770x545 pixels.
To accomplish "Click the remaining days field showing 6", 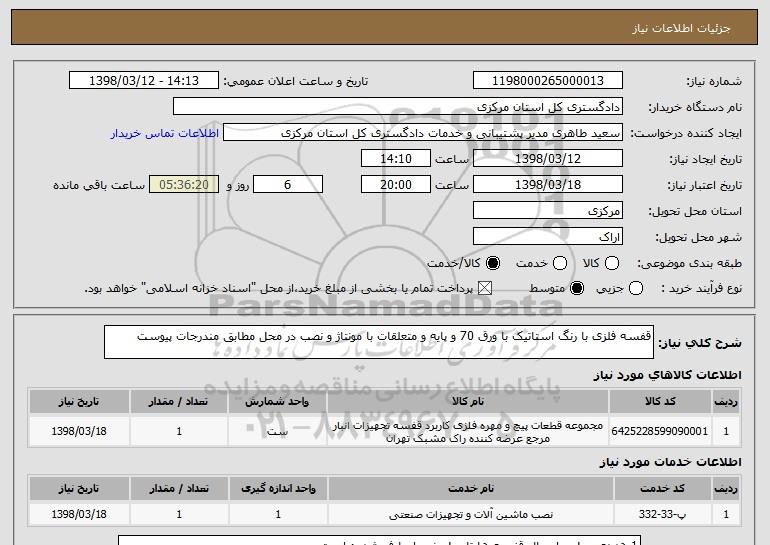I will (288, 185).
